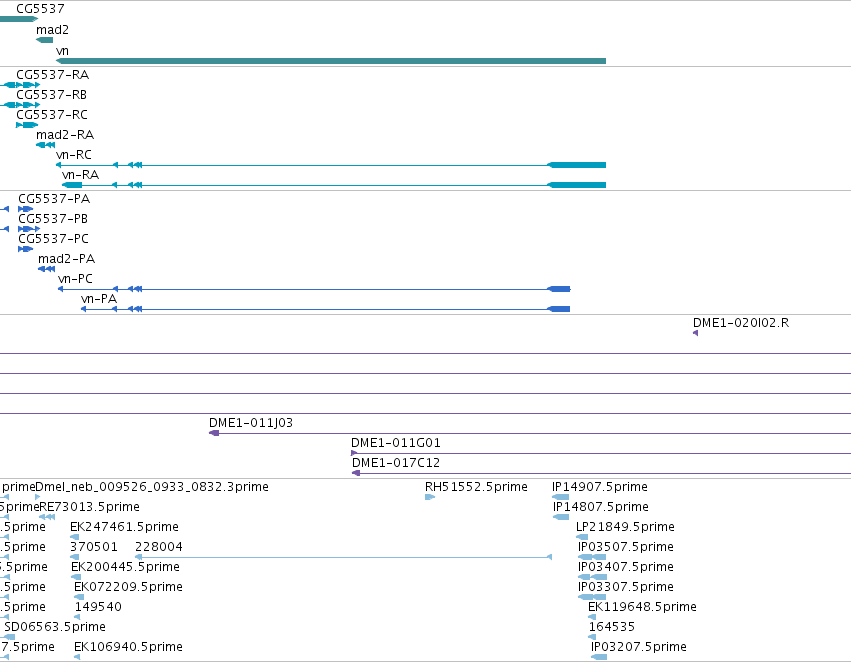The image size is (851, 662).
Task: Click the vn-RA transcript label
Action: [x=80, y=175]
